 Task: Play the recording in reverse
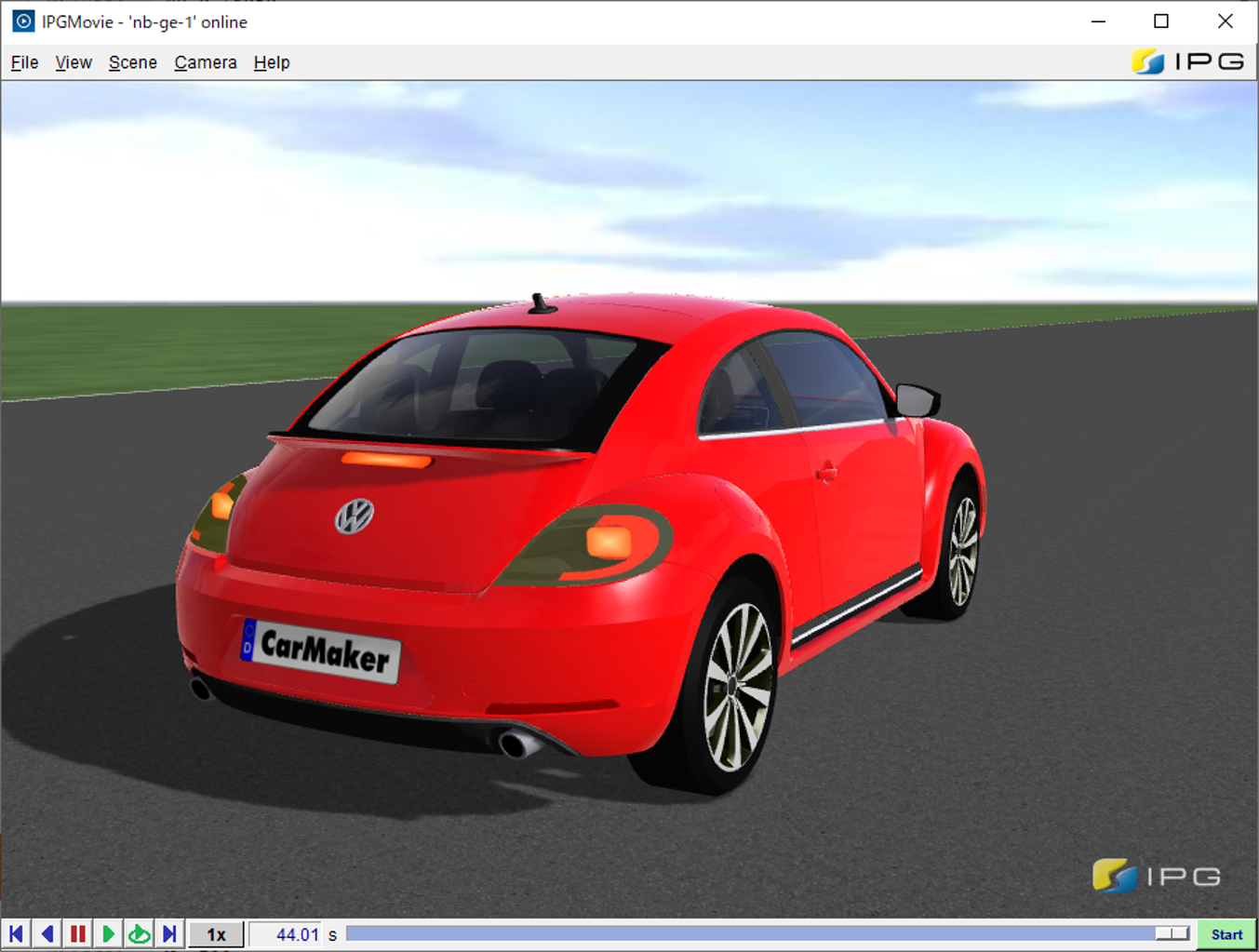47,934
